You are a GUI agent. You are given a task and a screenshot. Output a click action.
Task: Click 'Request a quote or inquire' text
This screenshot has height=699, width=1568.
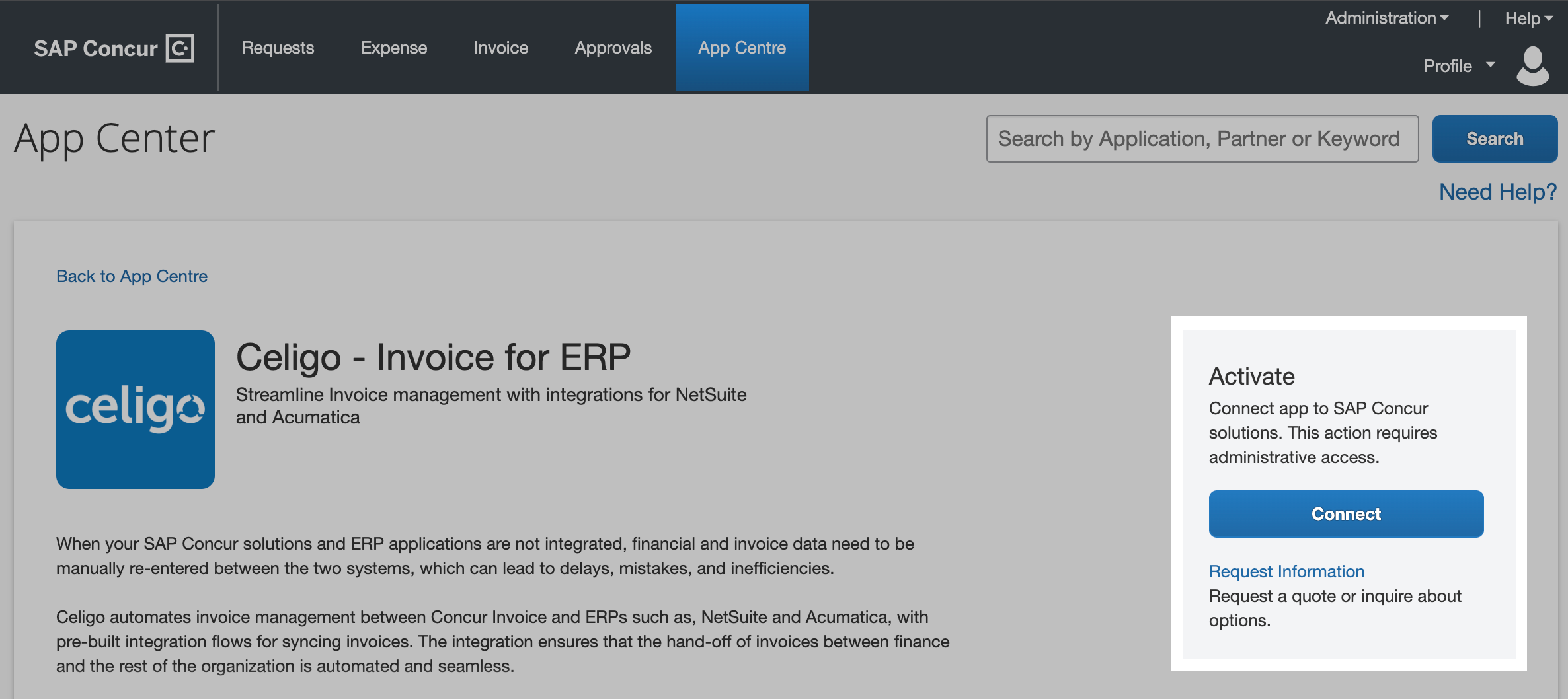coord(1335,608)
